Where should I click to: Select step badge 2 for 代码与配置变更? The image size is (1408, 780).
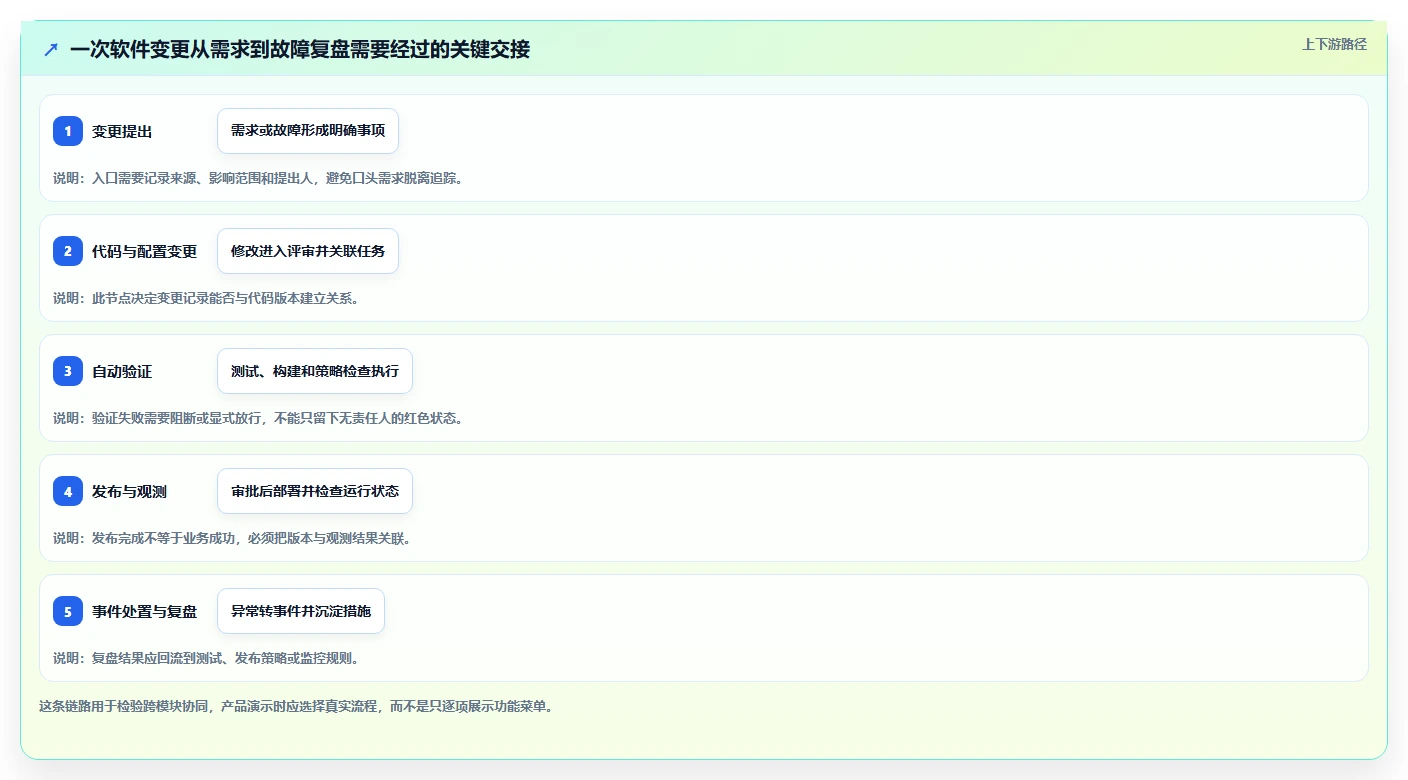point(68,251)
